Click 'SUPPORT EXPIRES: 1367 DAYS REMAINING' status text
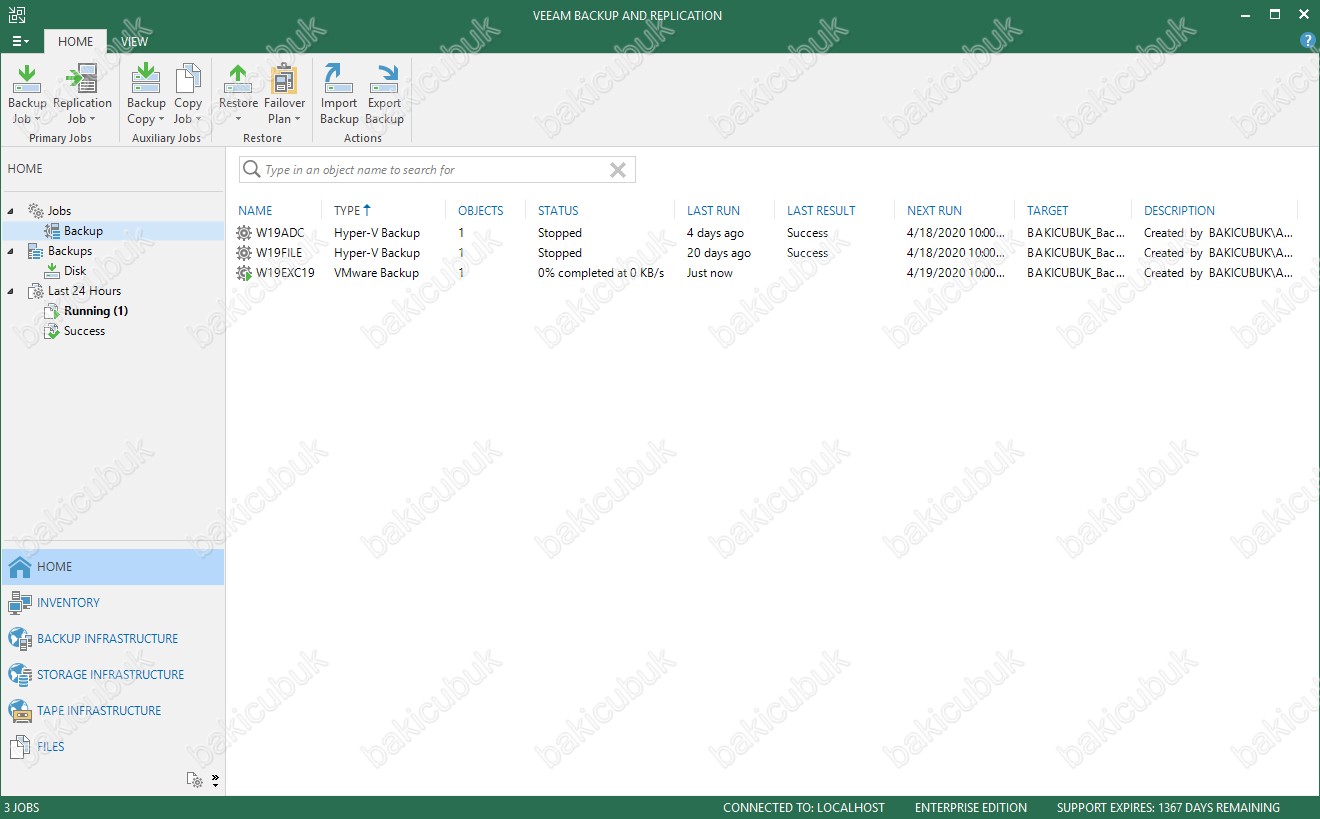 coord(1168,808)
